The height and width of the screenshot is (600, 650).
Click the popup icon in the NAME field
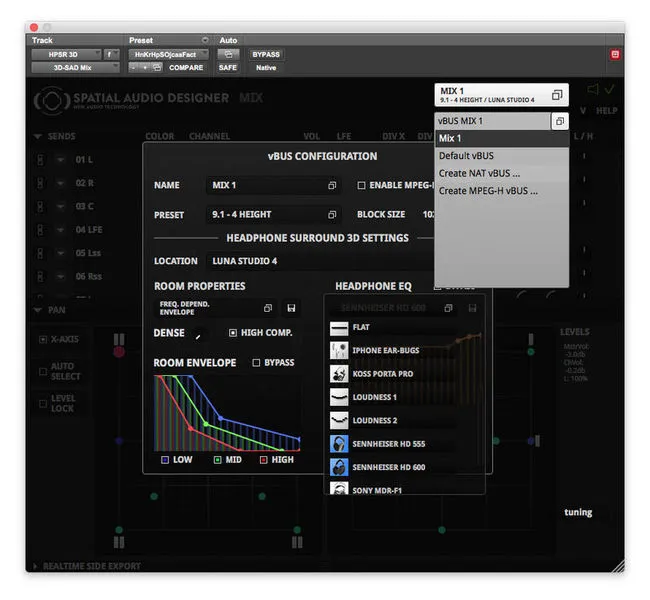[x=332, y=185]
